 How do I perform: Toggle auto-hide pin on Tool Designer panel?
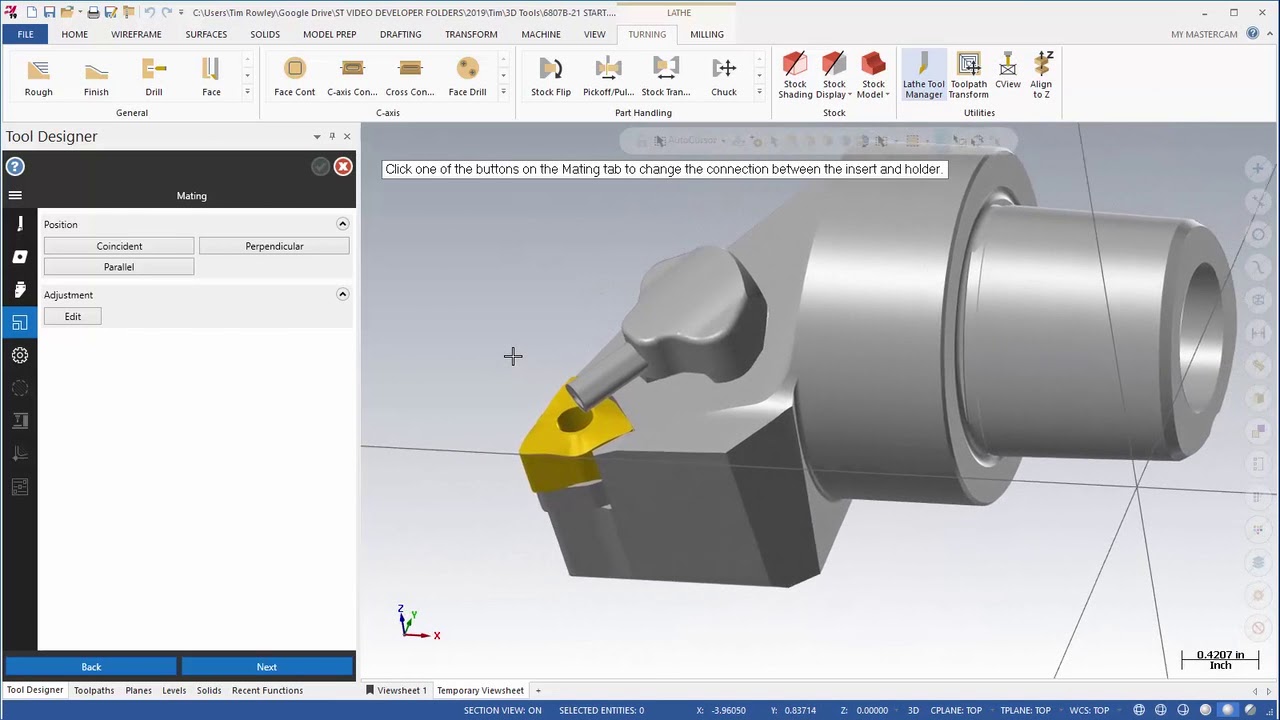click(332, 136)
